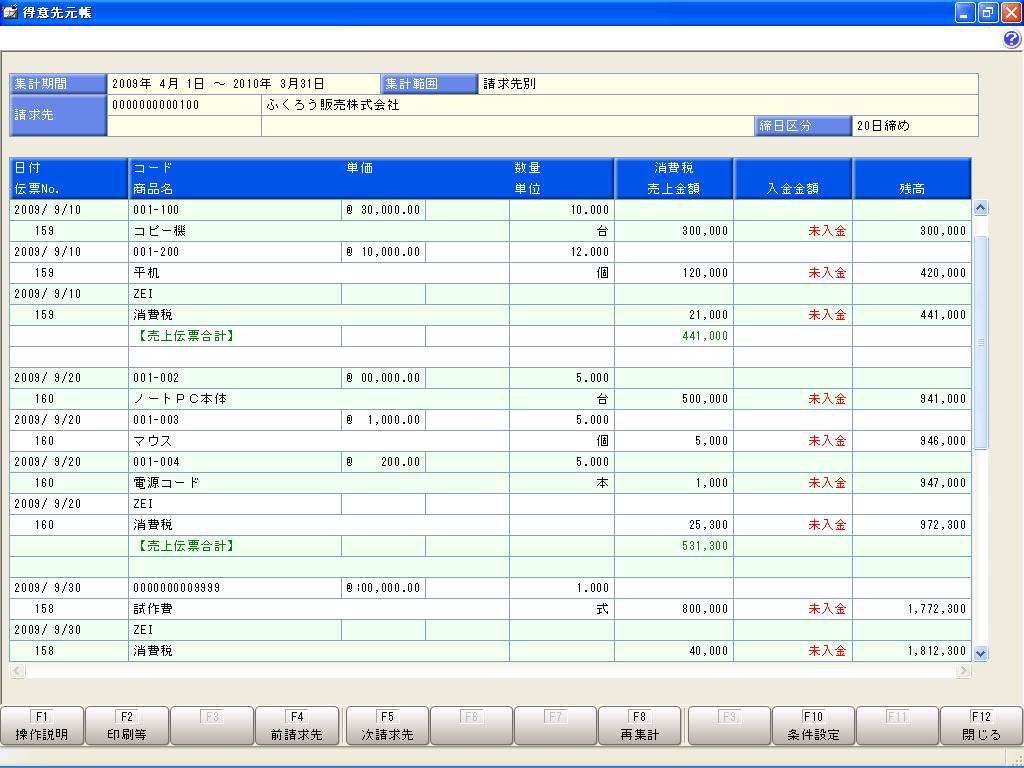
Task: Click 締日区分 label
Action: coord(803,125)
